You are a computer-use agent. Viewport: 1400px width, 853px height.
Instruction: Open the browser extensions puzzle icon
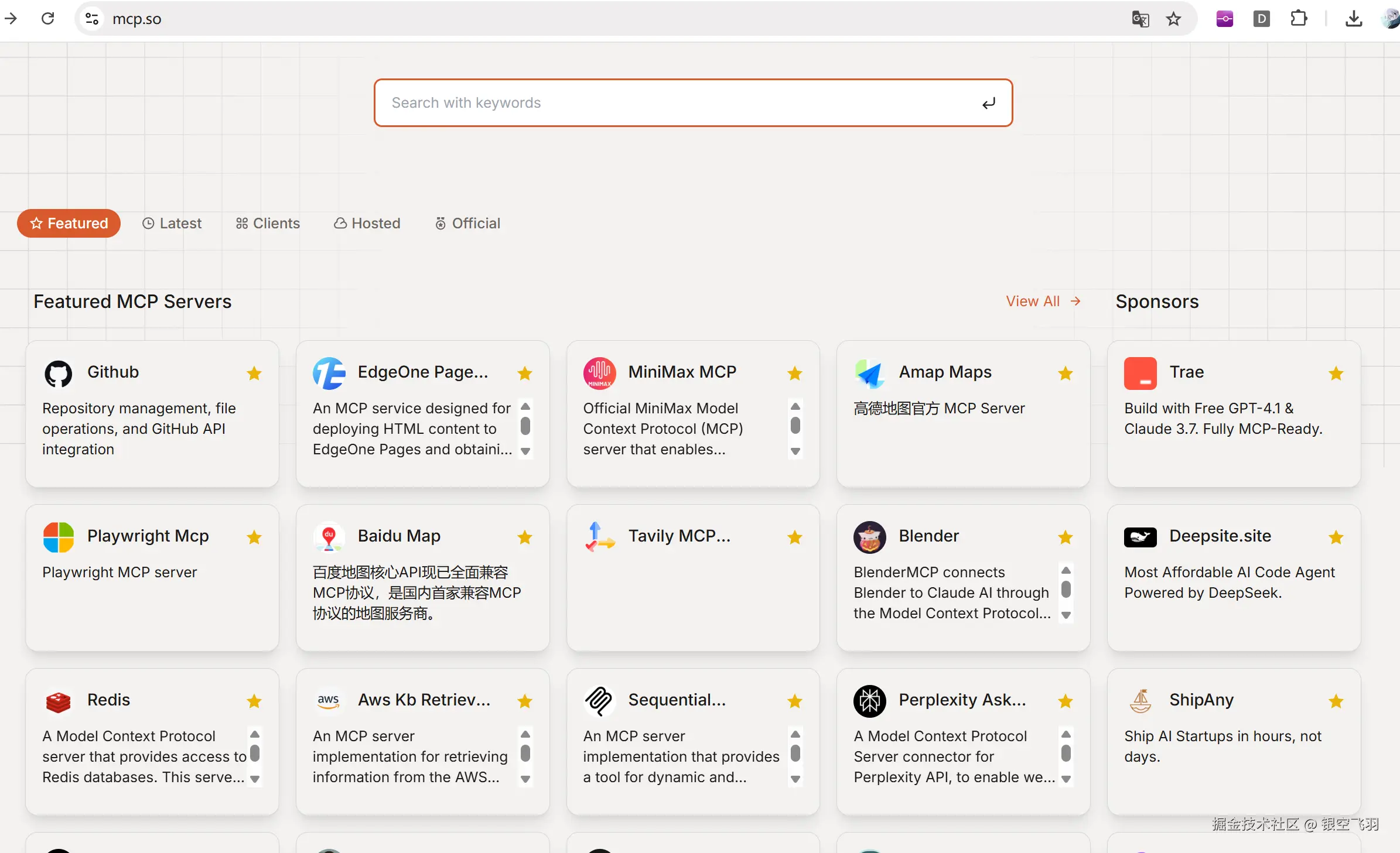click(1299, 19)
